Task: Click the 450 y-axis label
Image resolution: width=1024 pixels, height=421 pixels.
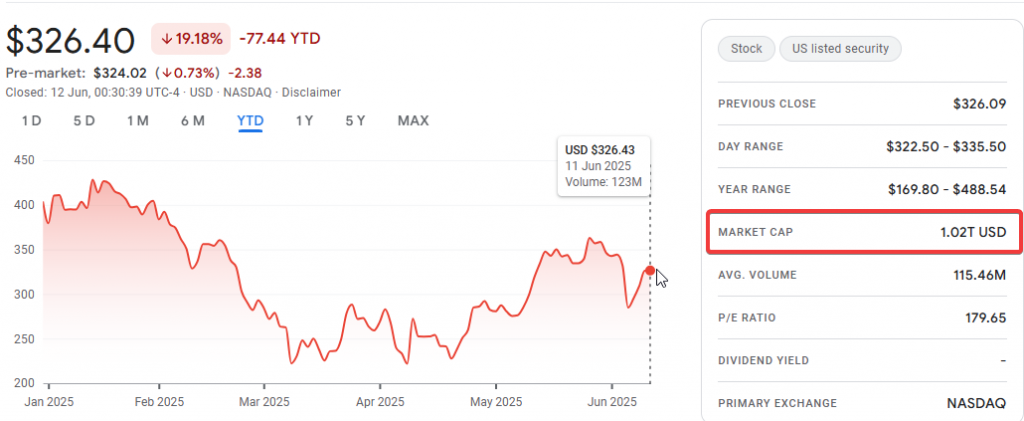Action: coord(24,161)
